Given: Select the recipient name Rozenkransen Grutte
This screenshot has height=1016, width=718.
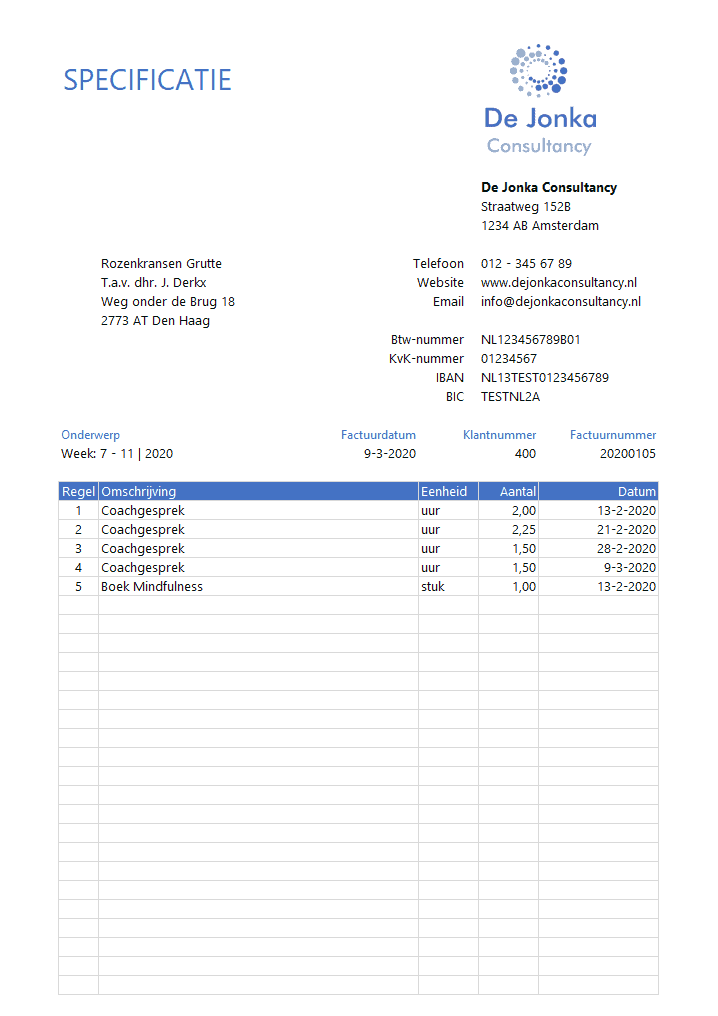Looking at the screenshot, I should [x=161, y=264].
